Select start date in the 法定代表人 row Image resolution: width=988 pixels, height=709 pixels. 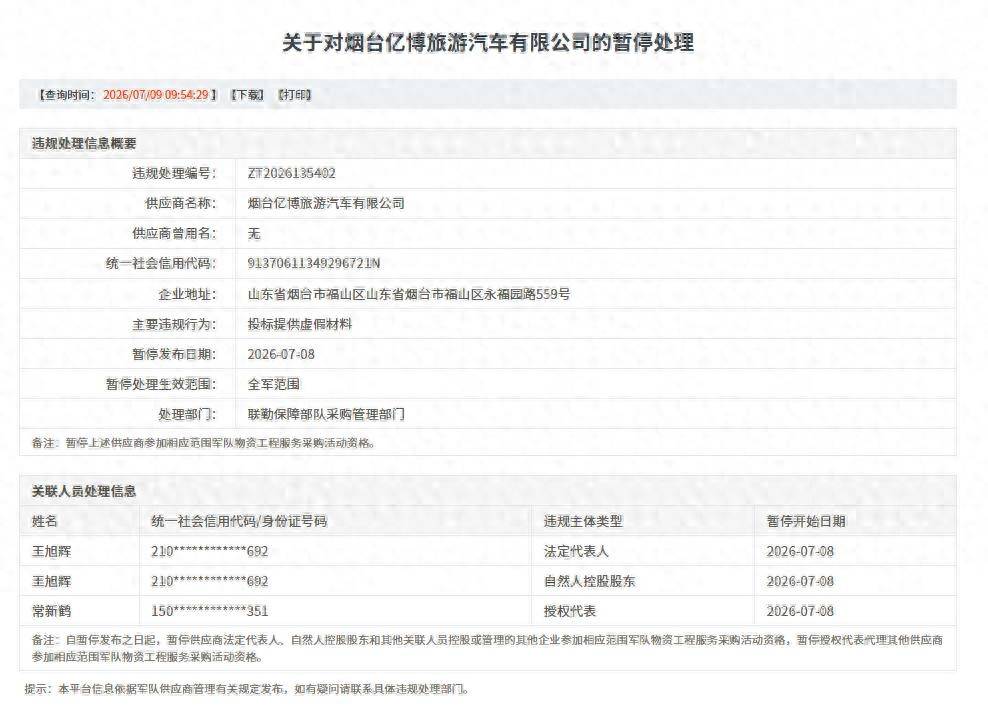800,551
